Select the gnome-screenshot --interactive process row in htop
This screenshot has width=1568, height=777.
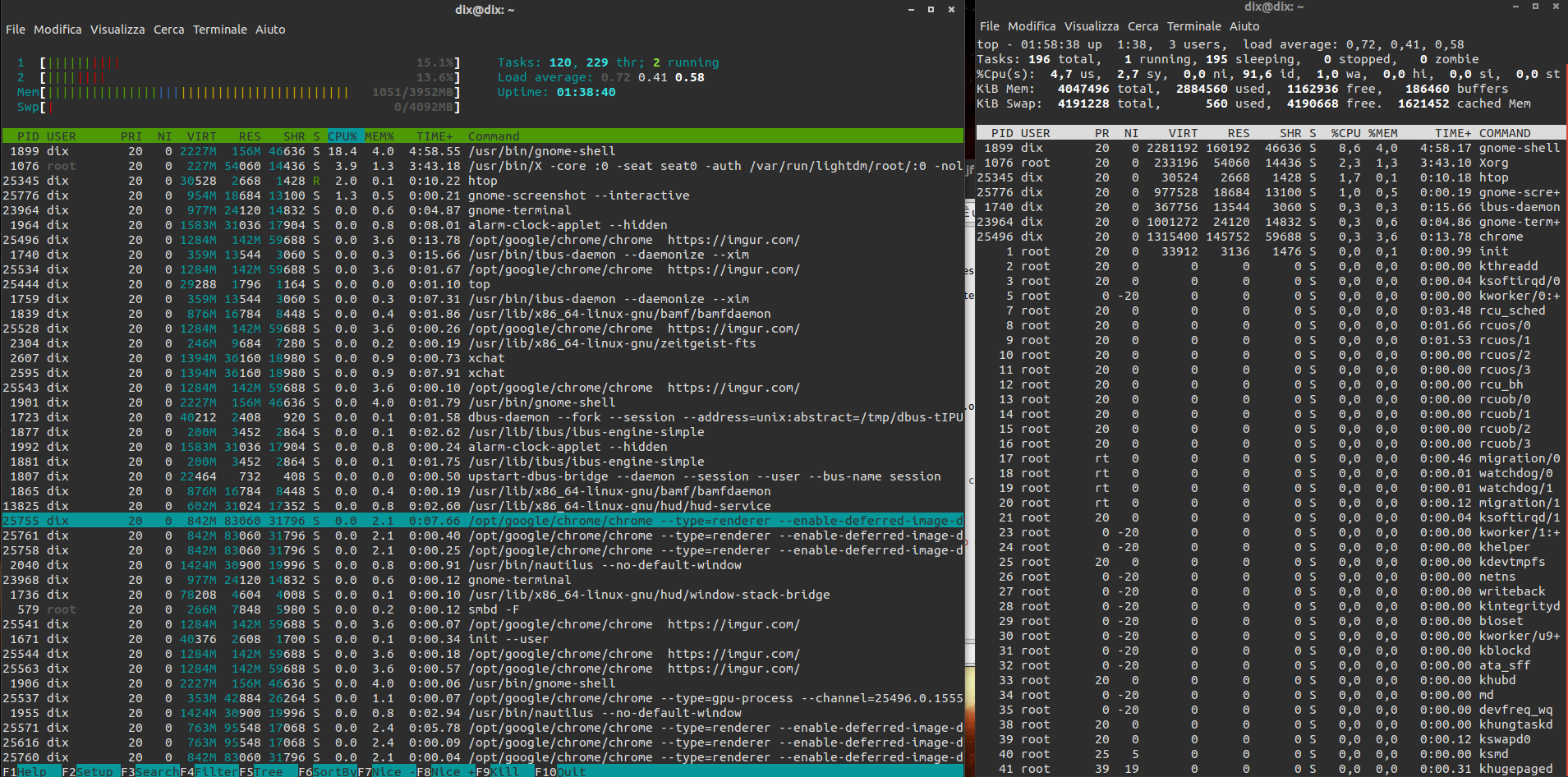[x=493, y=195]
